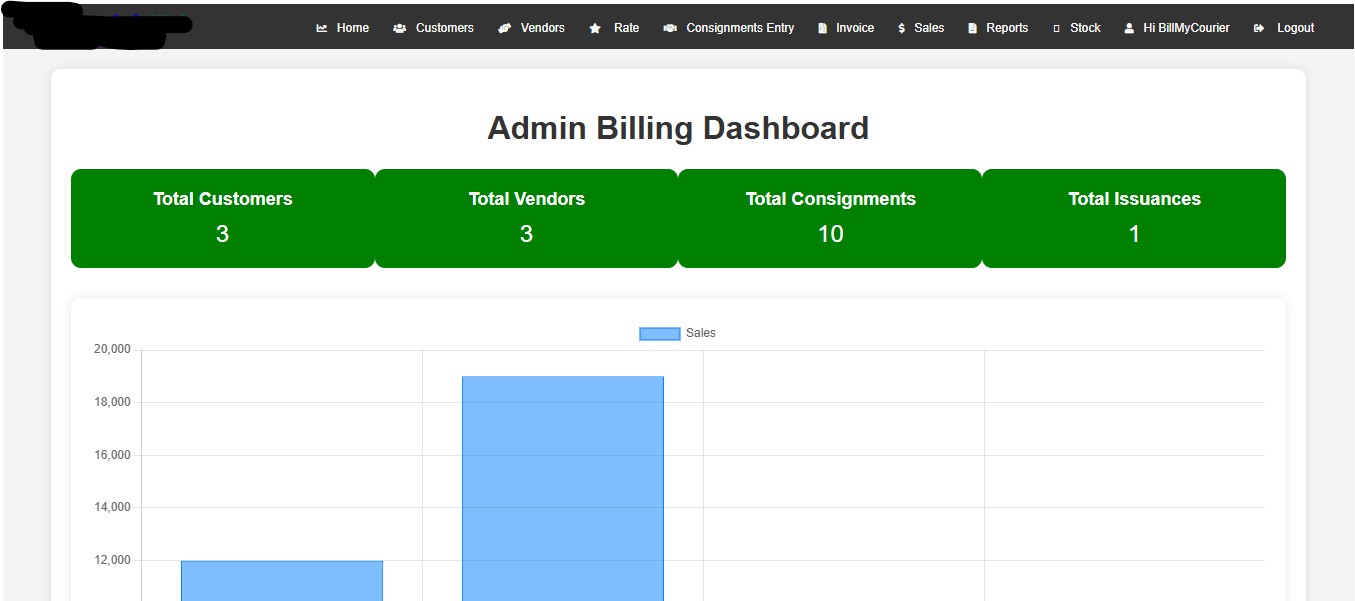Click the Stock box icon
Image resolution: width=1355 pixels, height=601 pixels.
point(1056,28)
